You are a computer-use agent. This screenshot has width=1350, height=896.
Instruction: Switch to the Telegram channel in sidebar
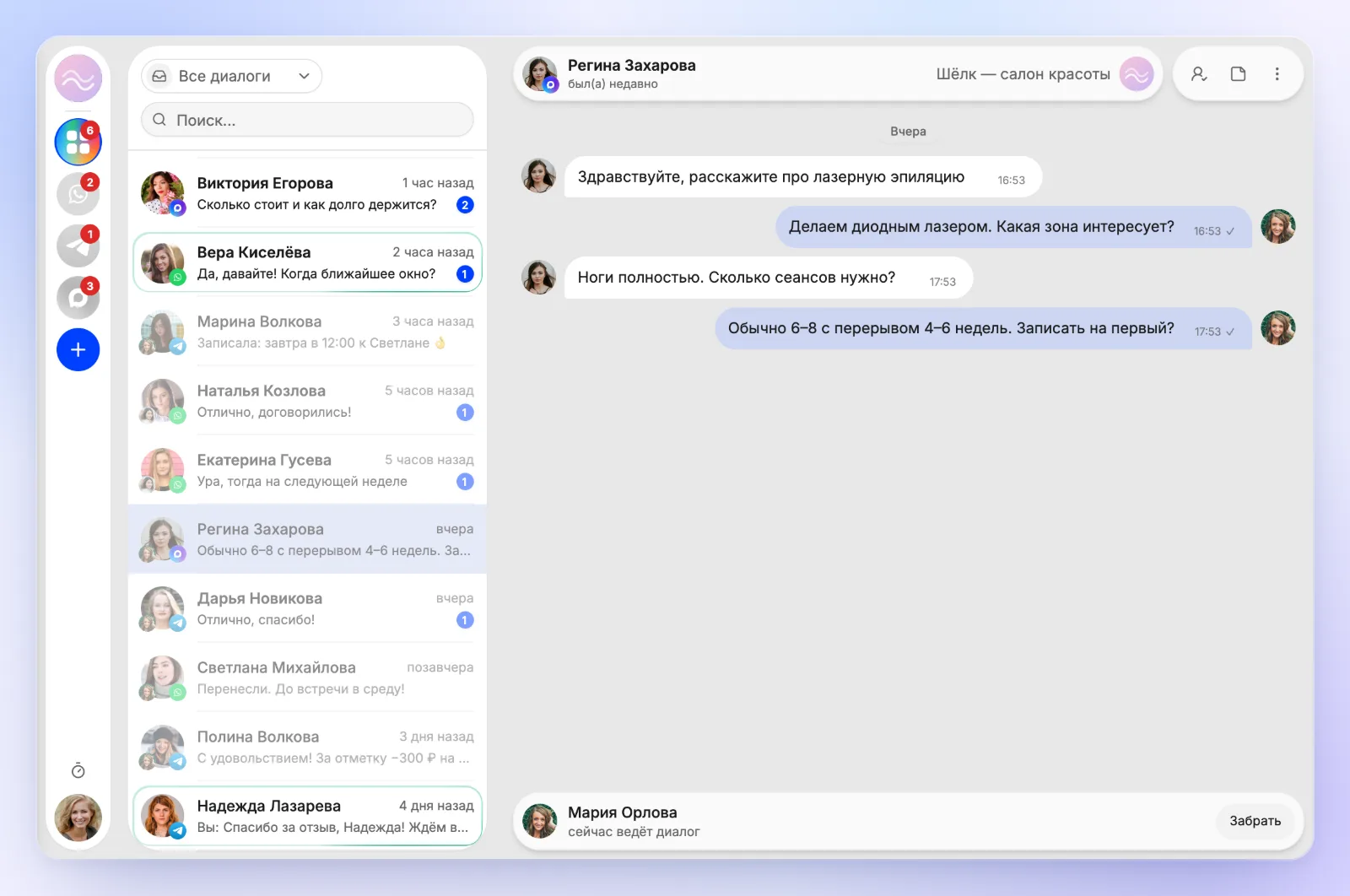click(x=78, y=246)
